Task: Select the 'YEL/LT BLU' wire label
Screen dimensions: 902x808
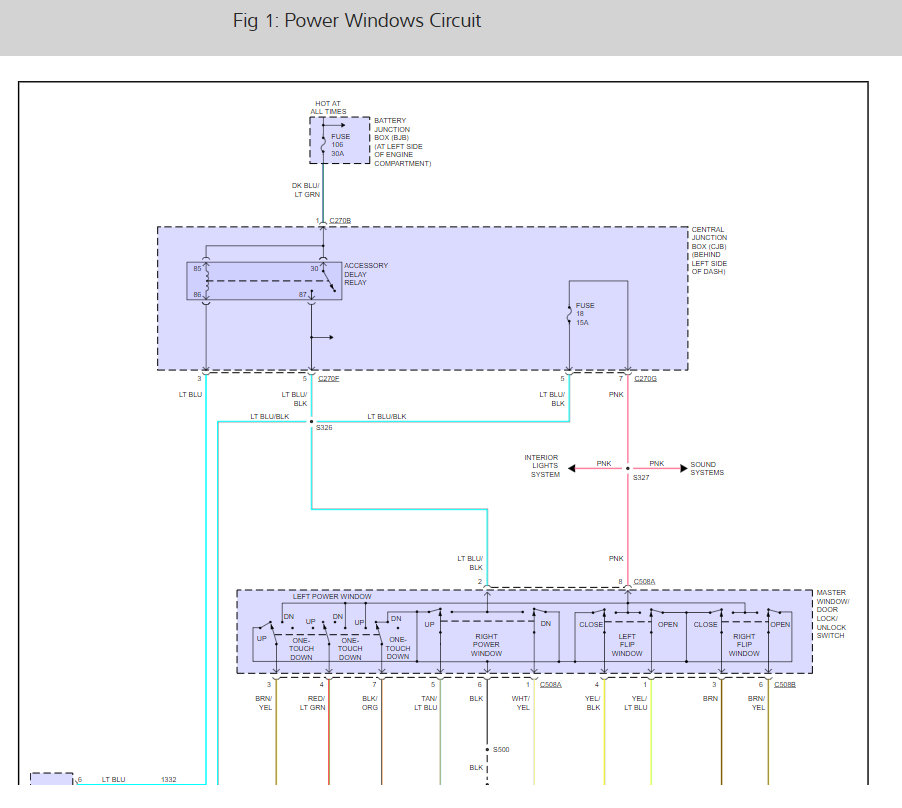Action: click(636, 703)
